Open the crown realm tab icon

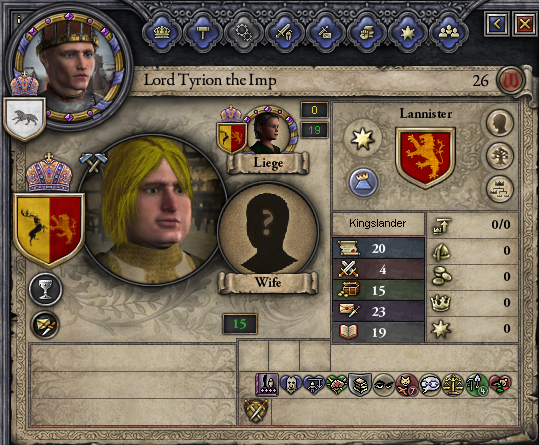162,33
